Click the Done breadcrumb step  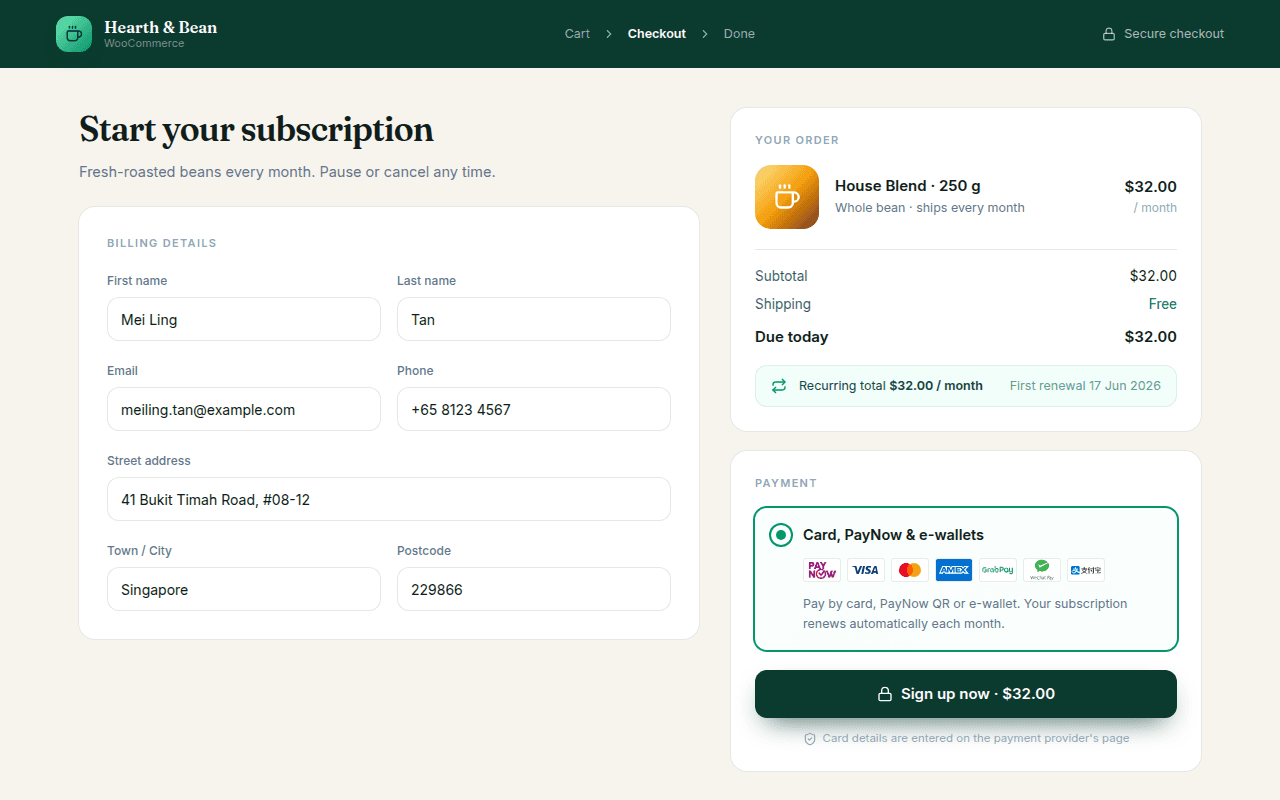(739, 34)
